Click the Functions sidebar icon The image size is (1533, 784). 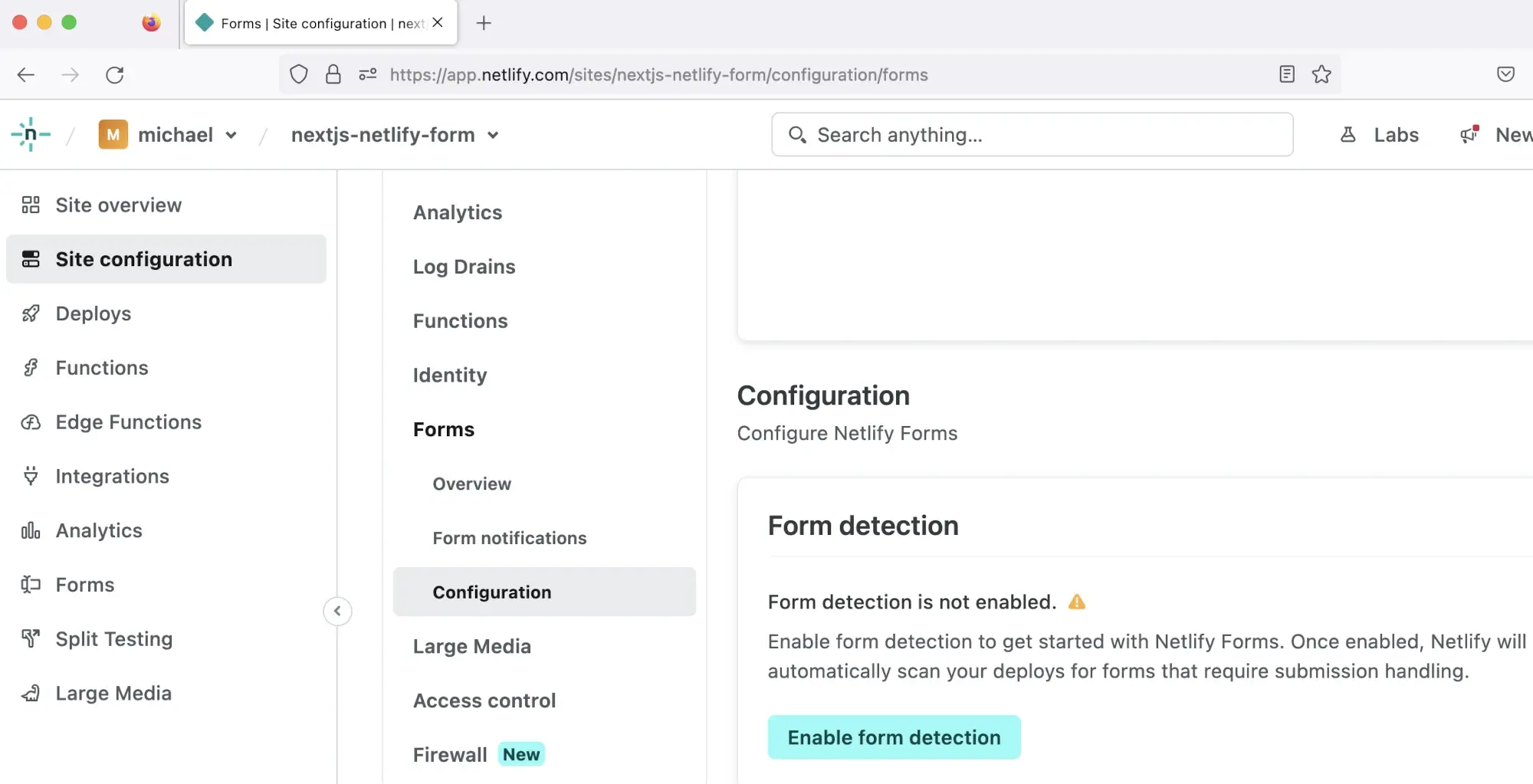pyautogui.click(x=31, y=368)
